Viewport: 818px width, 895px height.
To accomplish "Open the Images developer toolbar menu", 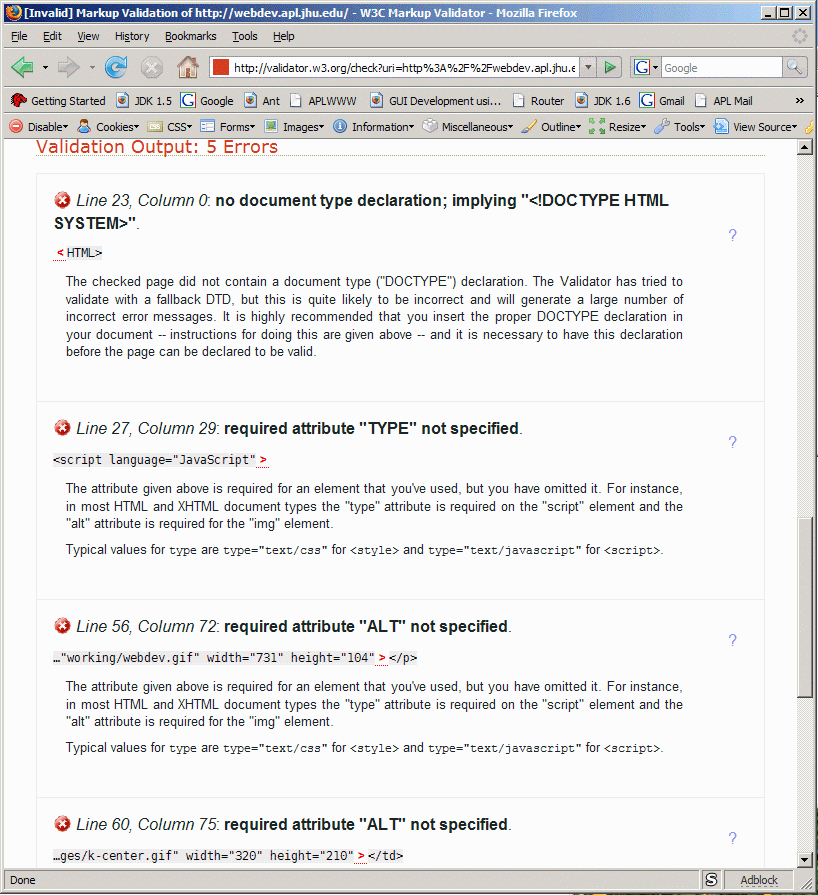I will pos(294,127).
